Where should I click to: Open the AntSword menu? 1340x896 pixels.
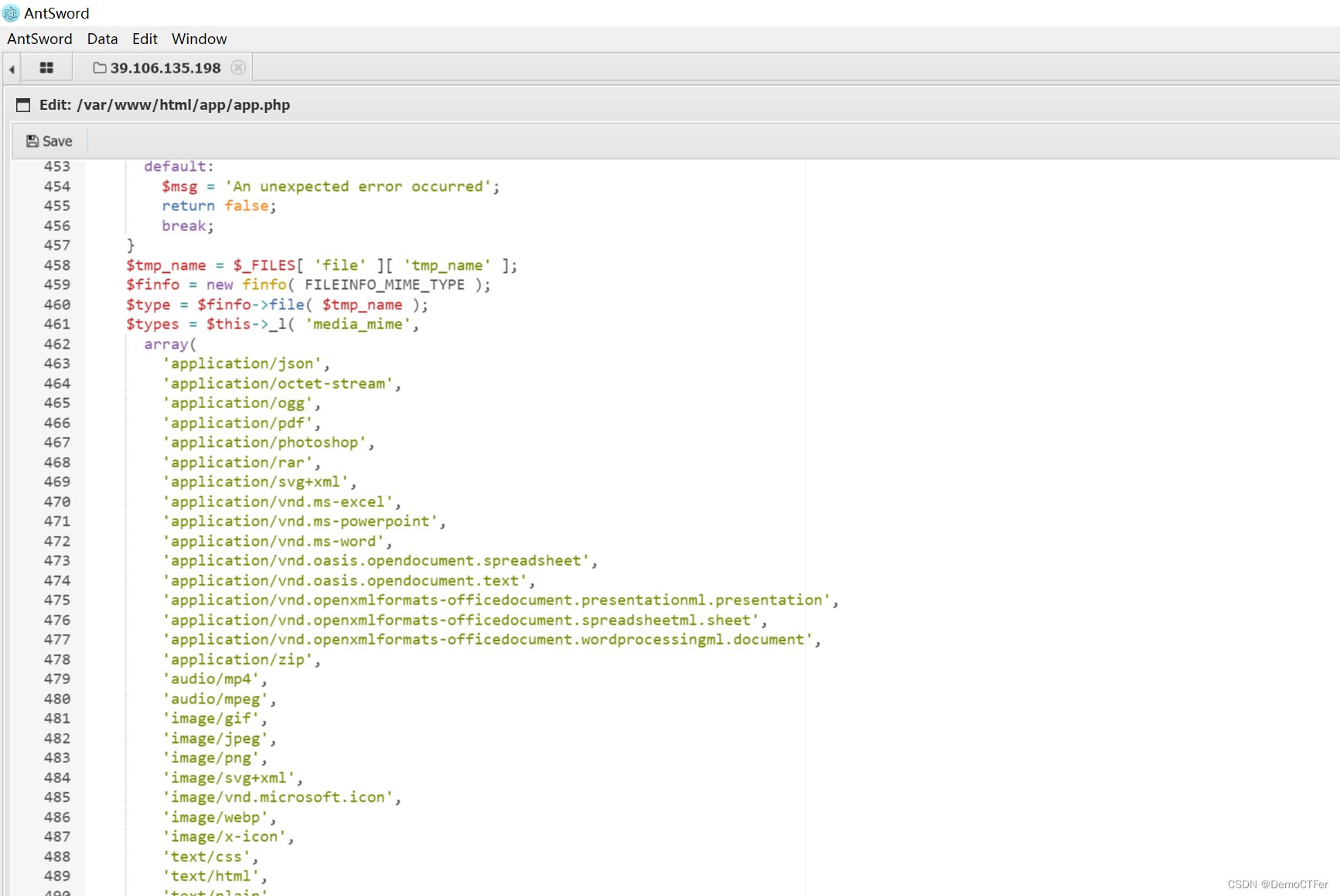39,39
